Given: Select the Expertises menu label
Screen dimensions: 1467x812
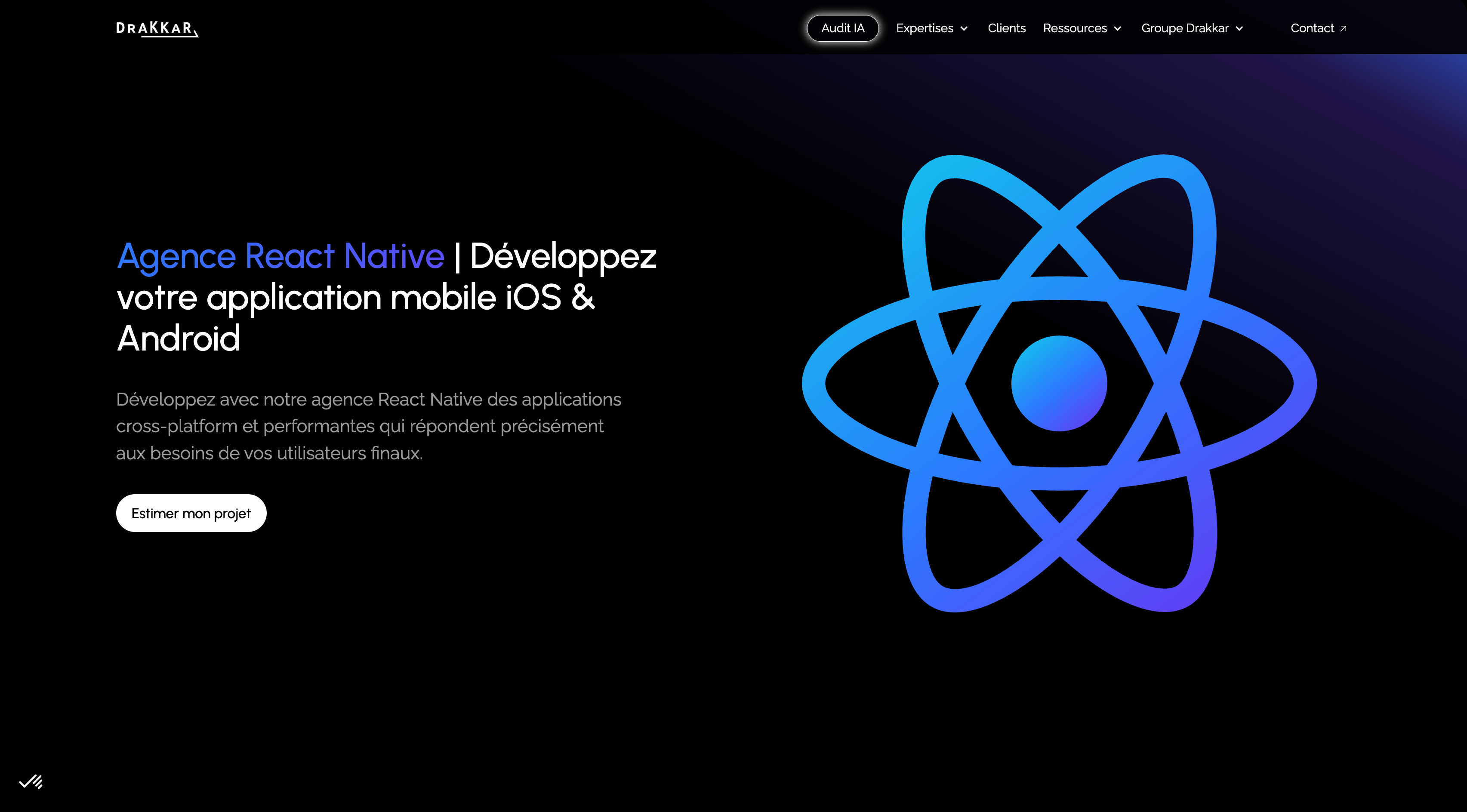Looking at the screenshot, I should (x=924, y=28).
